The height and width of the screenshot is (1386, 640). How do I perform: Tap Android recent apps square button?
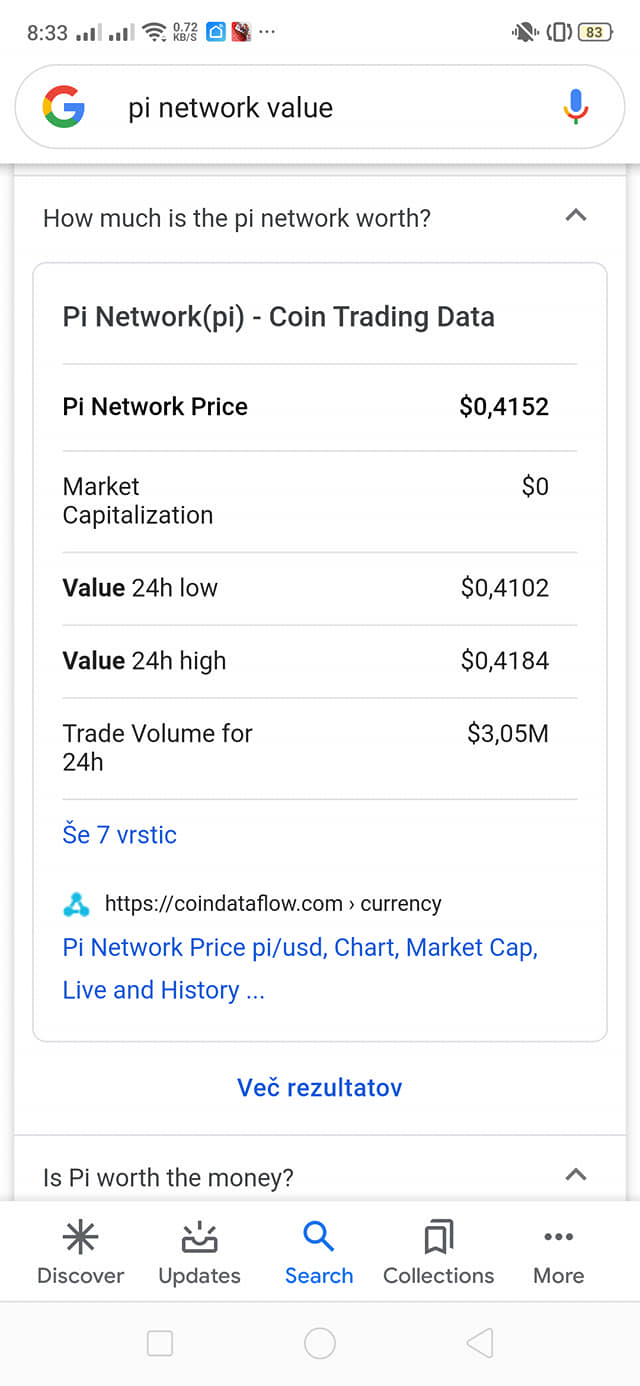pyautogui.click(x=160, y=1343)
